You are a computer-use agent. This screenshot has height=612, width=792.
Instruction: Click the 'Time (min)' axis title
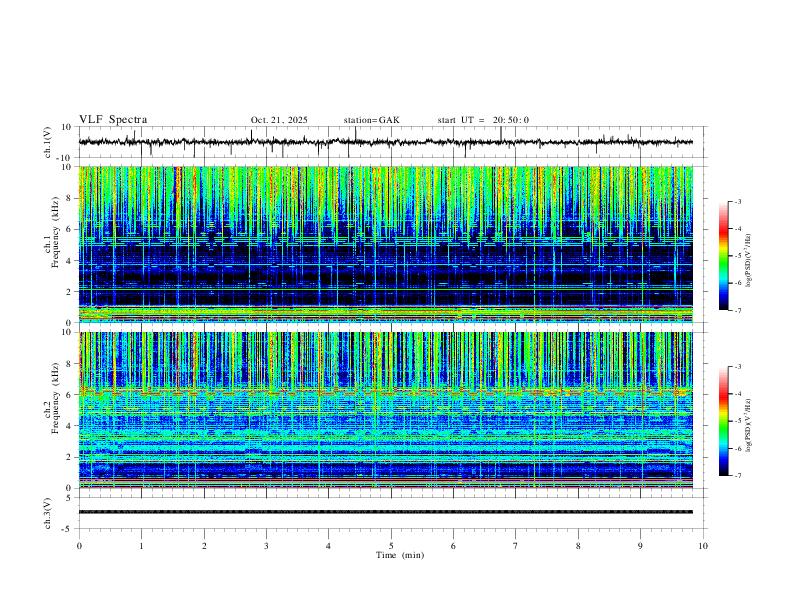tap(400, 555)
